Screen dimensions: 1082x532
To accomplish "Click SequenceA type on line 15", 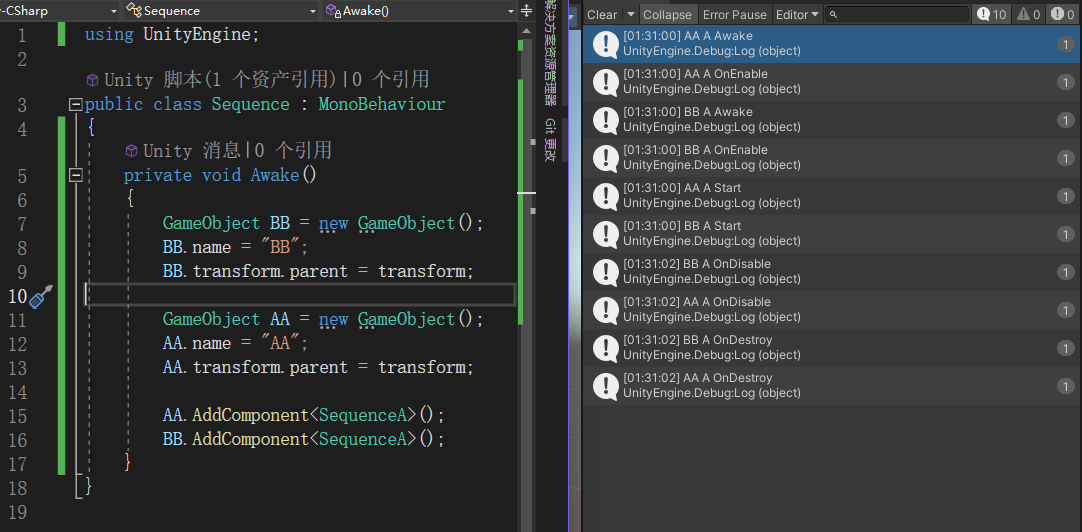I will [x=368, y=415].
